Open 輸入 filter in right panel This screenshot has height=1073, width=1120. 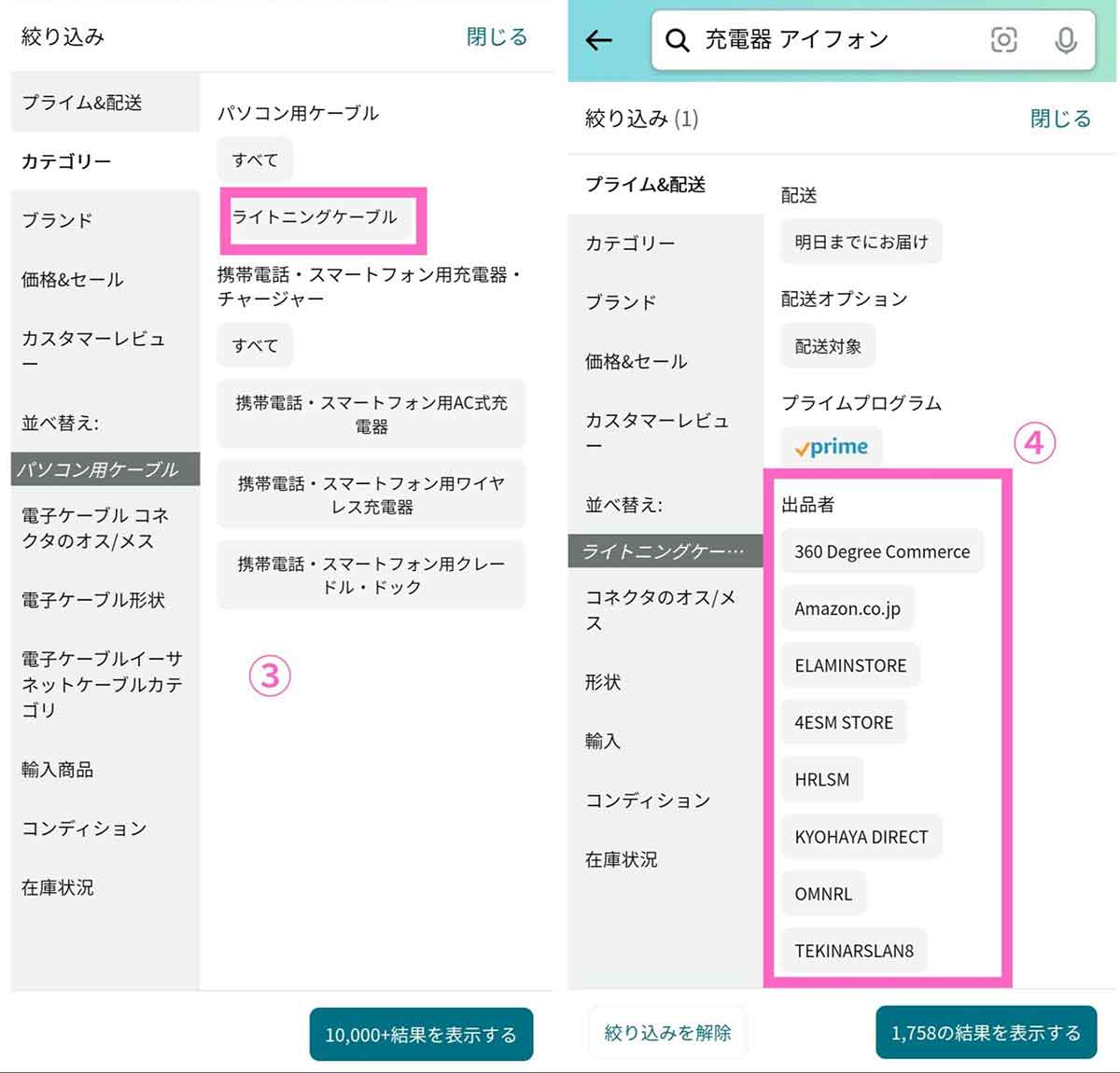[x=665, y=741]
